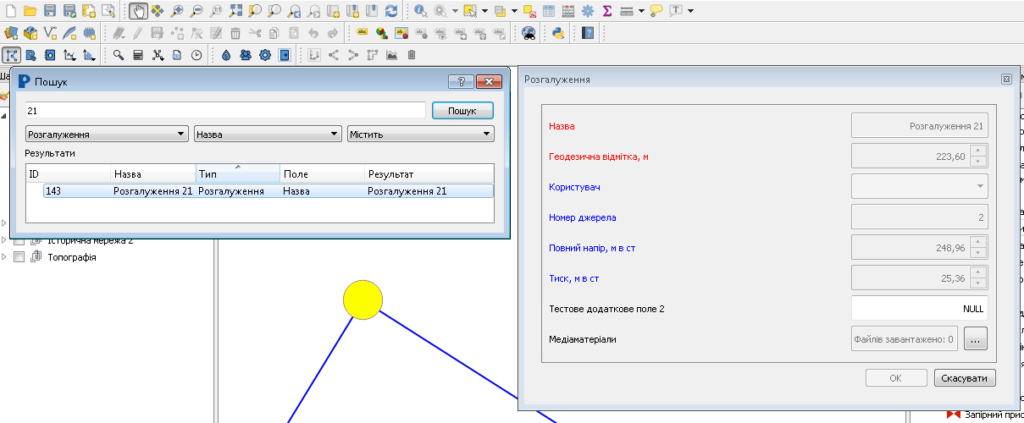Sort results by the ID column header
1024x423 pixels.
tap(68, 174)
